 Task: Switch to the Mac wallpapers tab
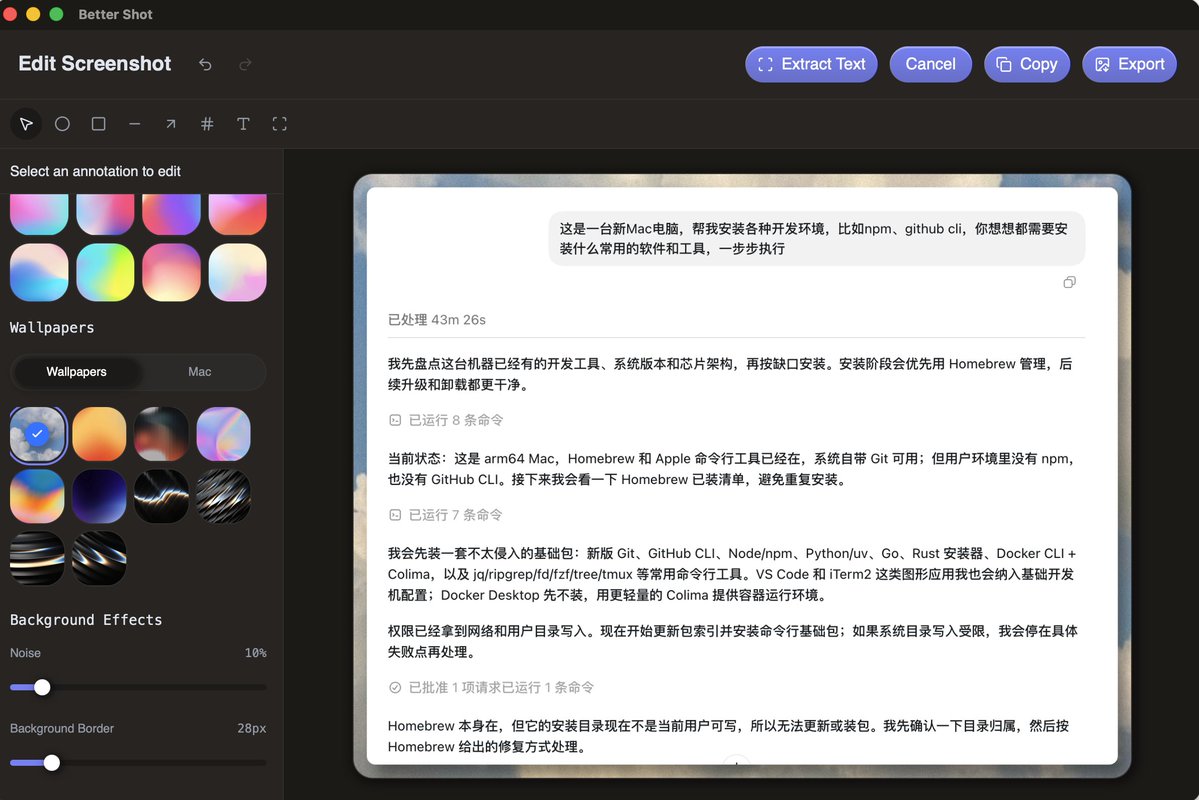point(200,372)
